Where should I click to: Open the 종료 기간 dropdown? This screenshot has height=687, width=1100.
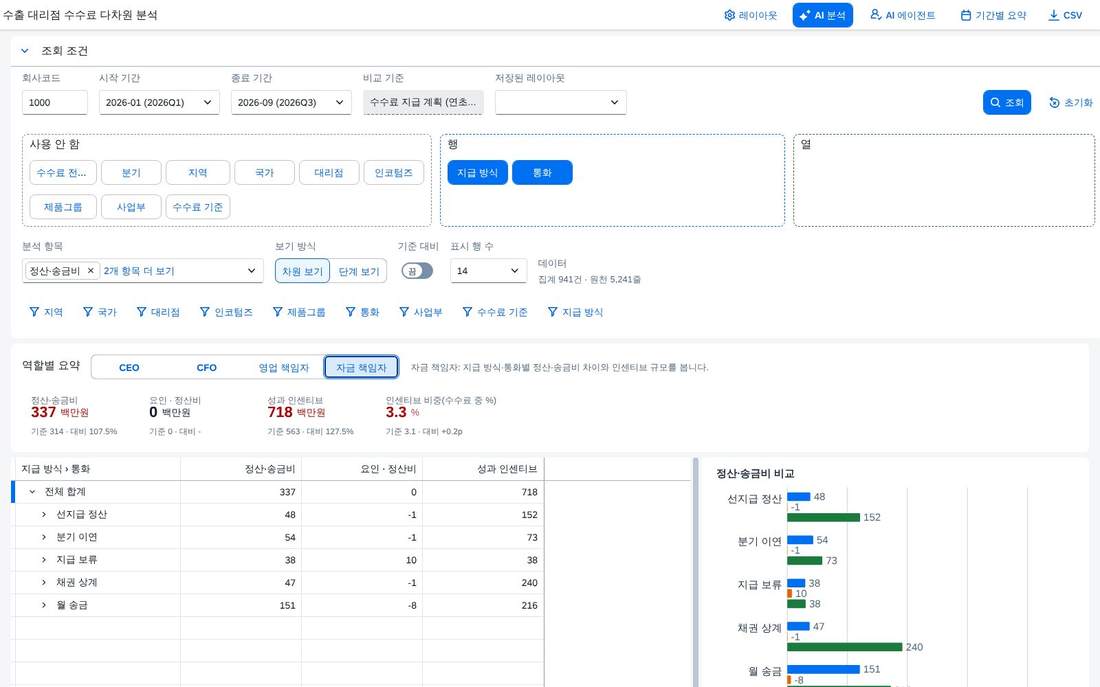tap(290, 102)
